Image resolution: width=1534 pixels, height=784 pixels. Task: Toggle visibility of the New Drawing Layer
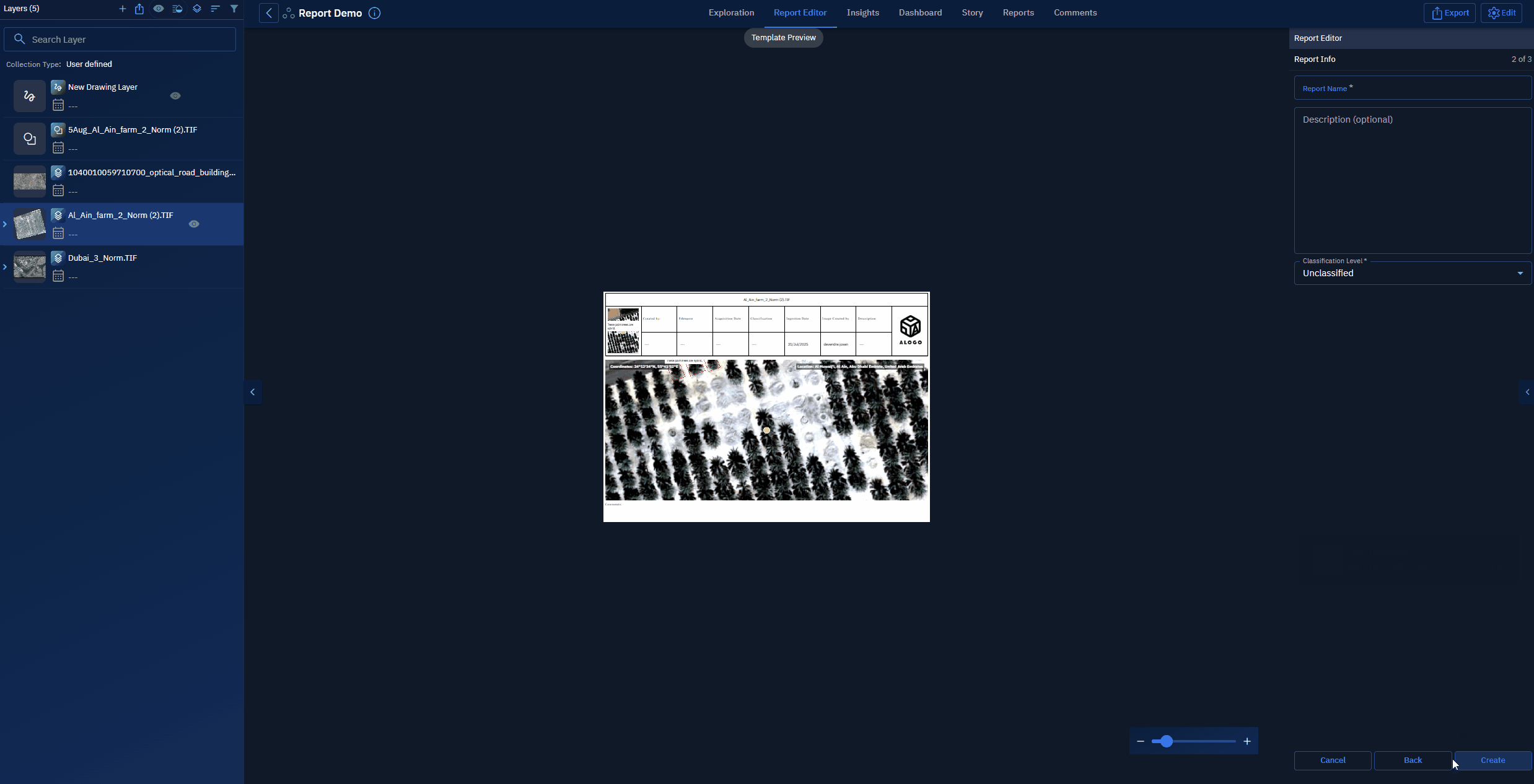coord(174,96)
